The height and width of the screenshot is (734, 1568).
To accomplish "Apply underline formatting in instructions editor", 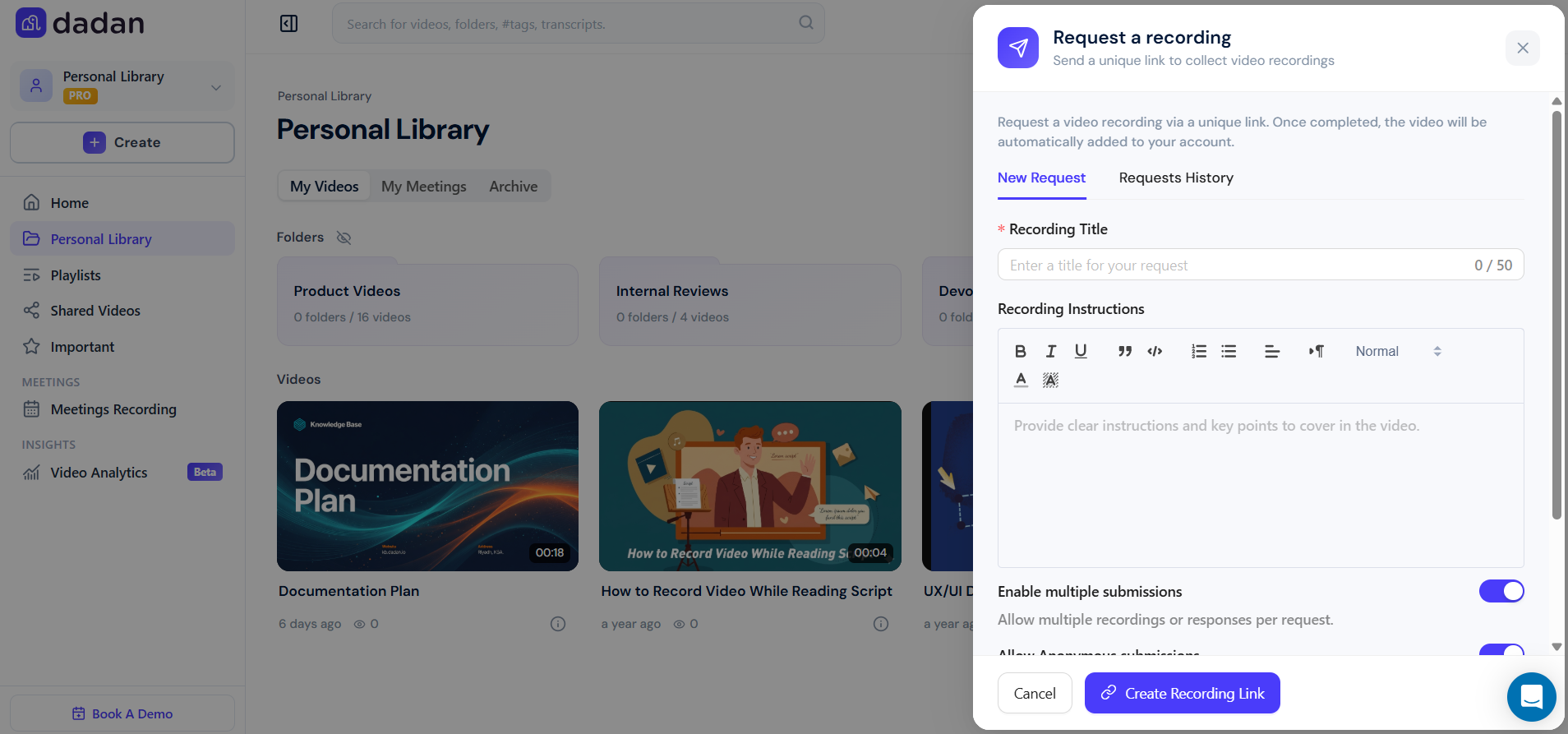I will click(1081, 351).
